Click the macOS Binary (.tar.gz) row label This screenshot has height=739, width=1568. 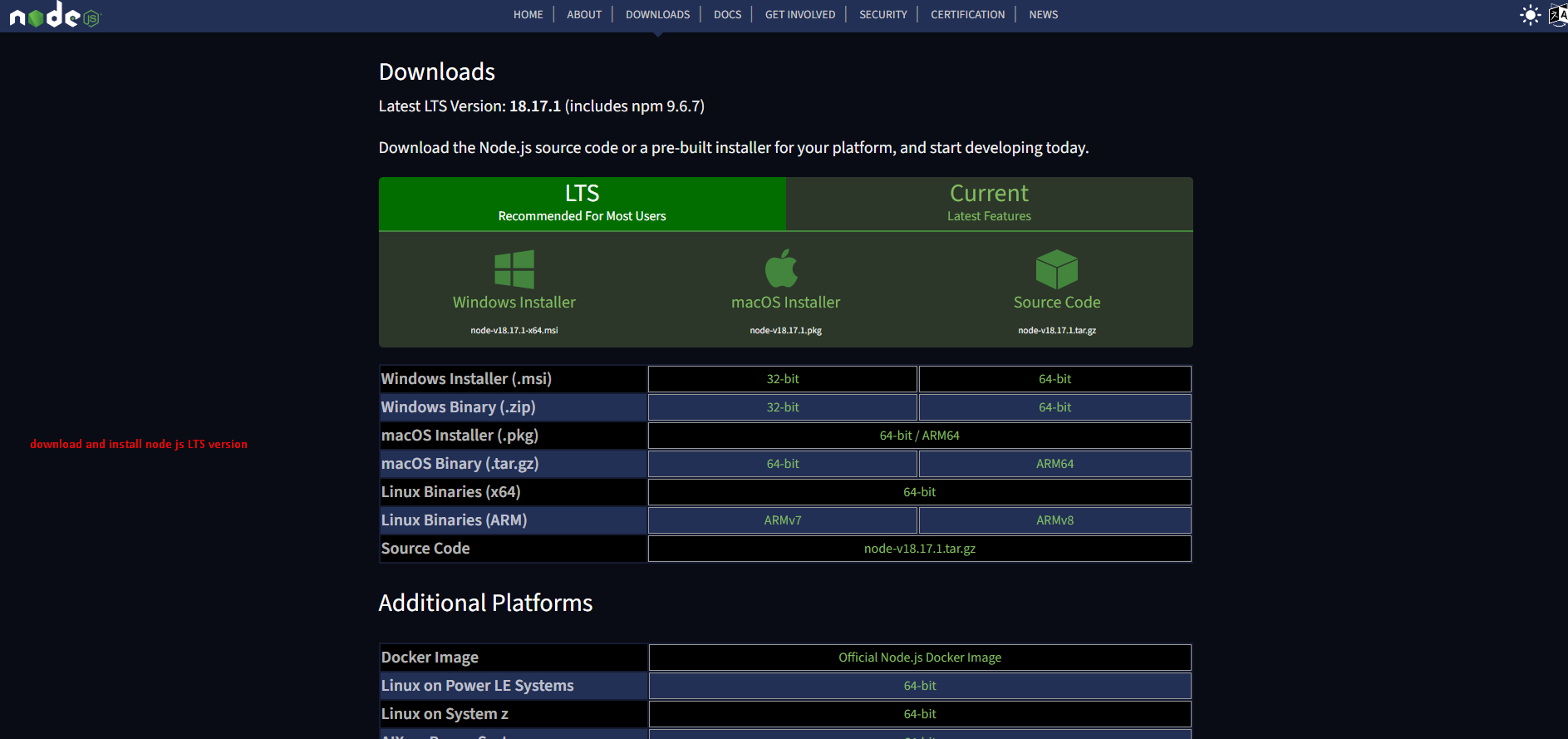click(460, 464)
